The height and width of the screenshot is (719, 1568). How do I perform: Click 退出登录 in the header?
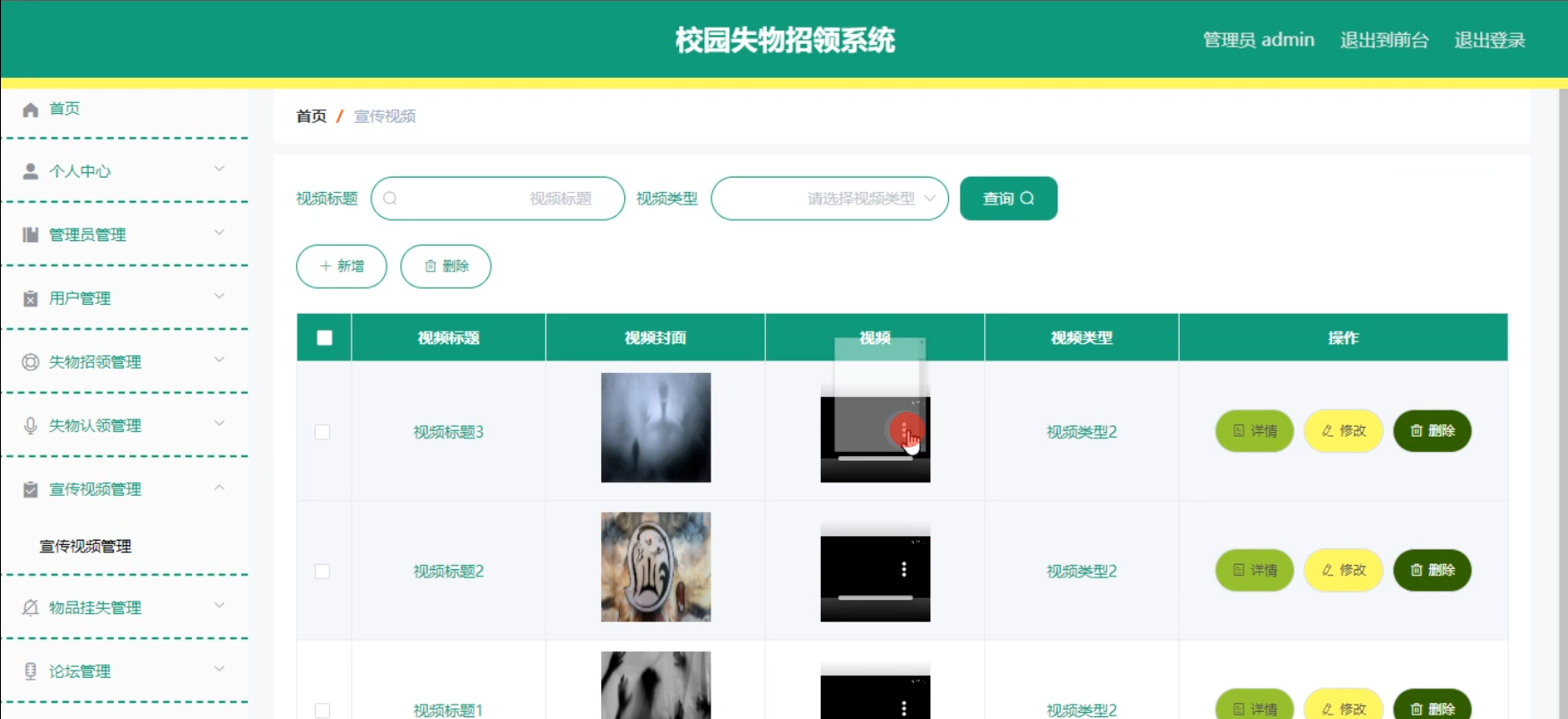point(1490,39)
